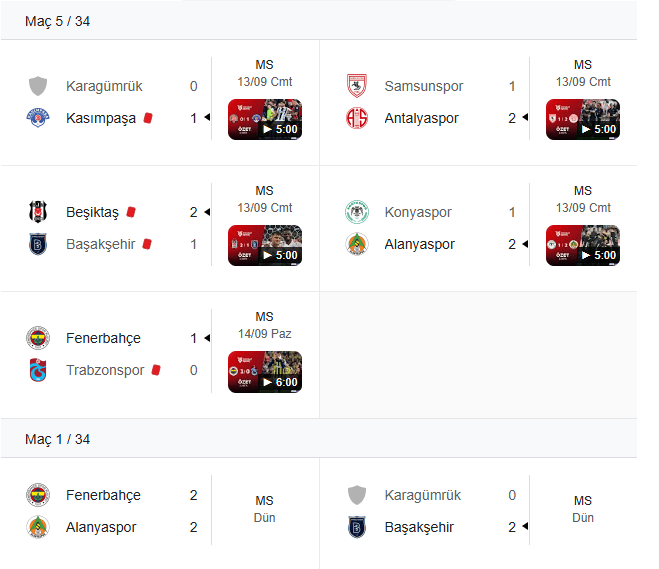Click the Maç 5 / 34 header
Viewport: 659px width, 569px height.
tap(57, 21)
